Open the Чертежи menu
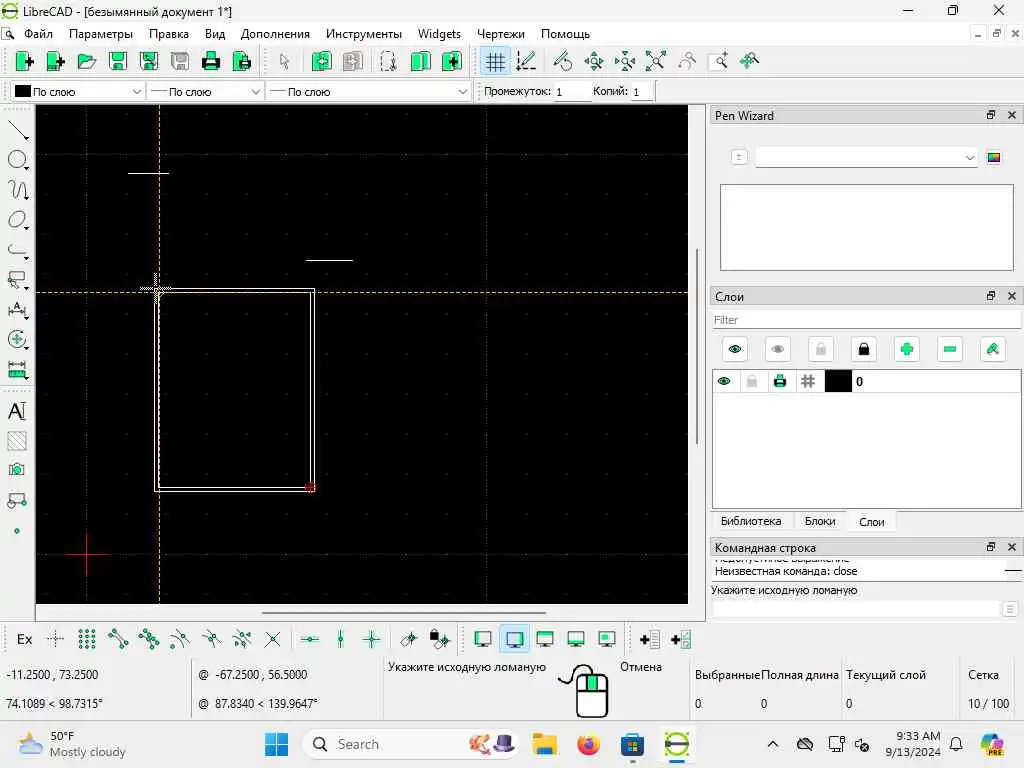The height and width of the screenshot is (768, 1024). point(500,34)
